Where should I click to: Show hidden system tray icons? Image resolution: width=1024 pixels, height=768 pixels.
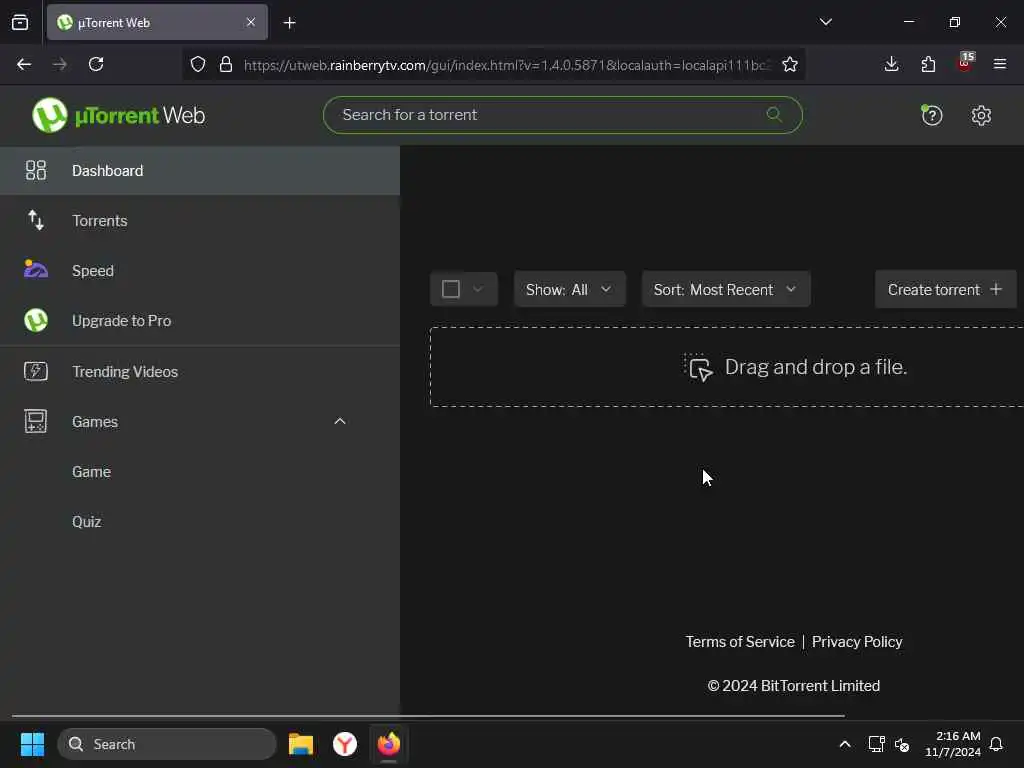(x=844, y=744)
